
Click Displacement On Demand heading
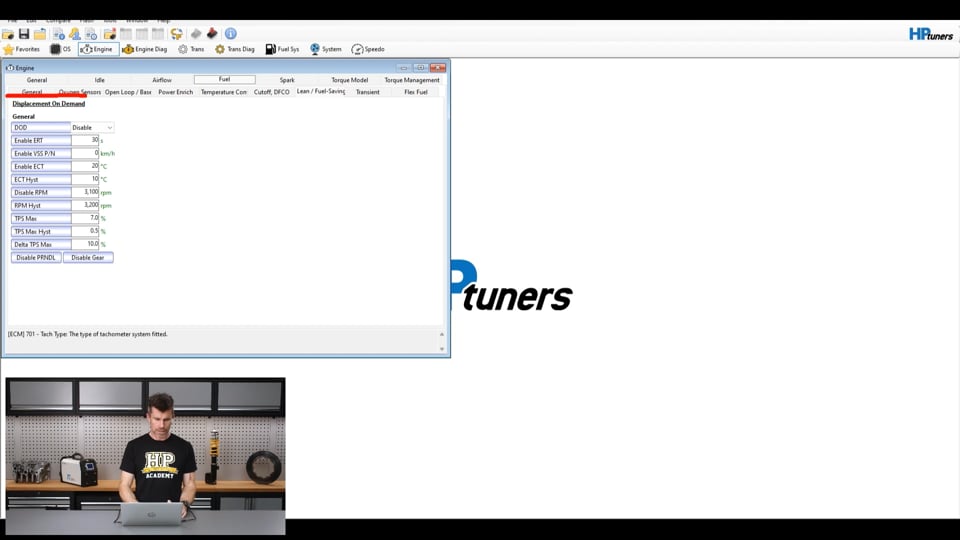tap(48, 103)
